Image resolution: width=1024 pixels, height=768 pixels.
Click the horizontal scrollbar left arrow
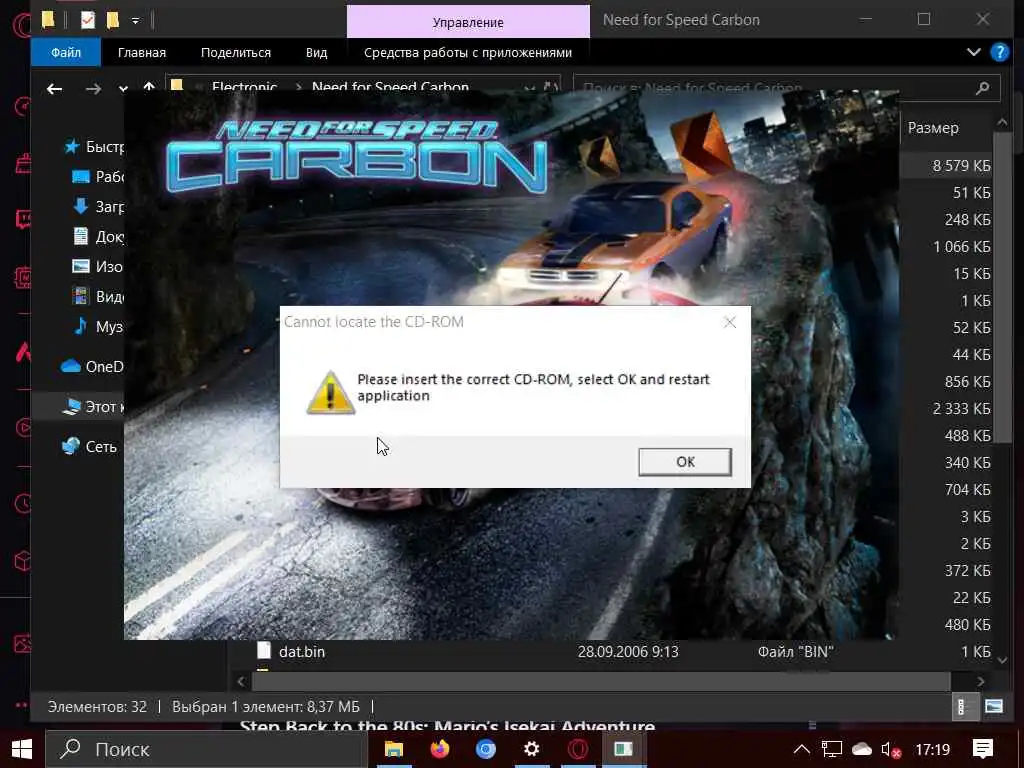(x=241, y=682)
